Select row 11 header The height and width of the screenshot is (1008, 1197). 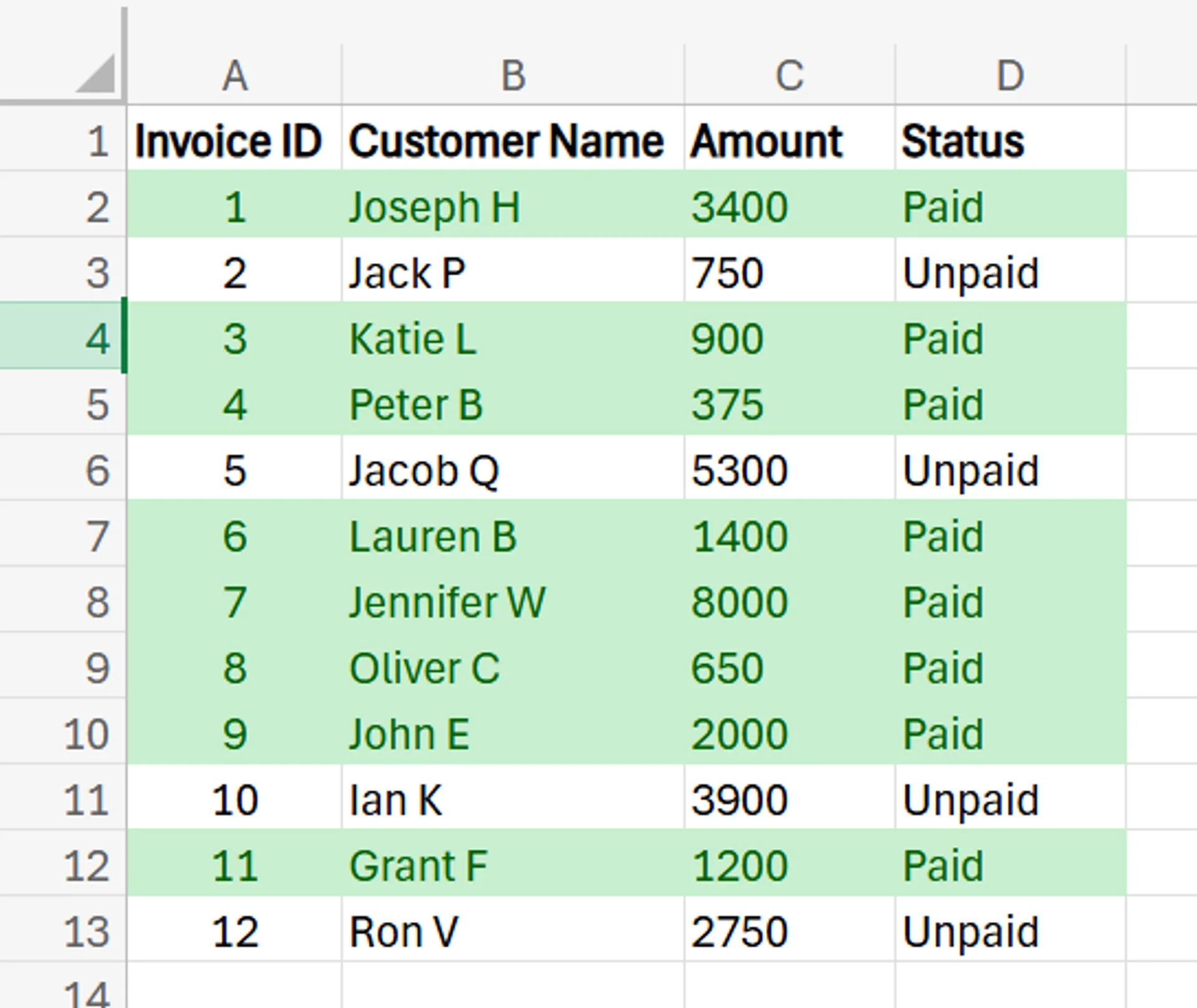62,797
